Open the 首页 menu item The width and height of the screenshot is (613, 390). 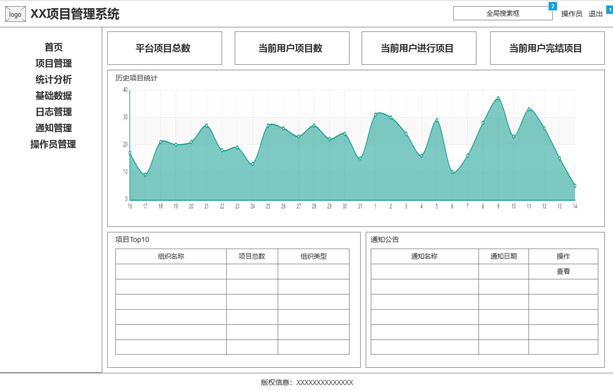[x=54, y=47]
